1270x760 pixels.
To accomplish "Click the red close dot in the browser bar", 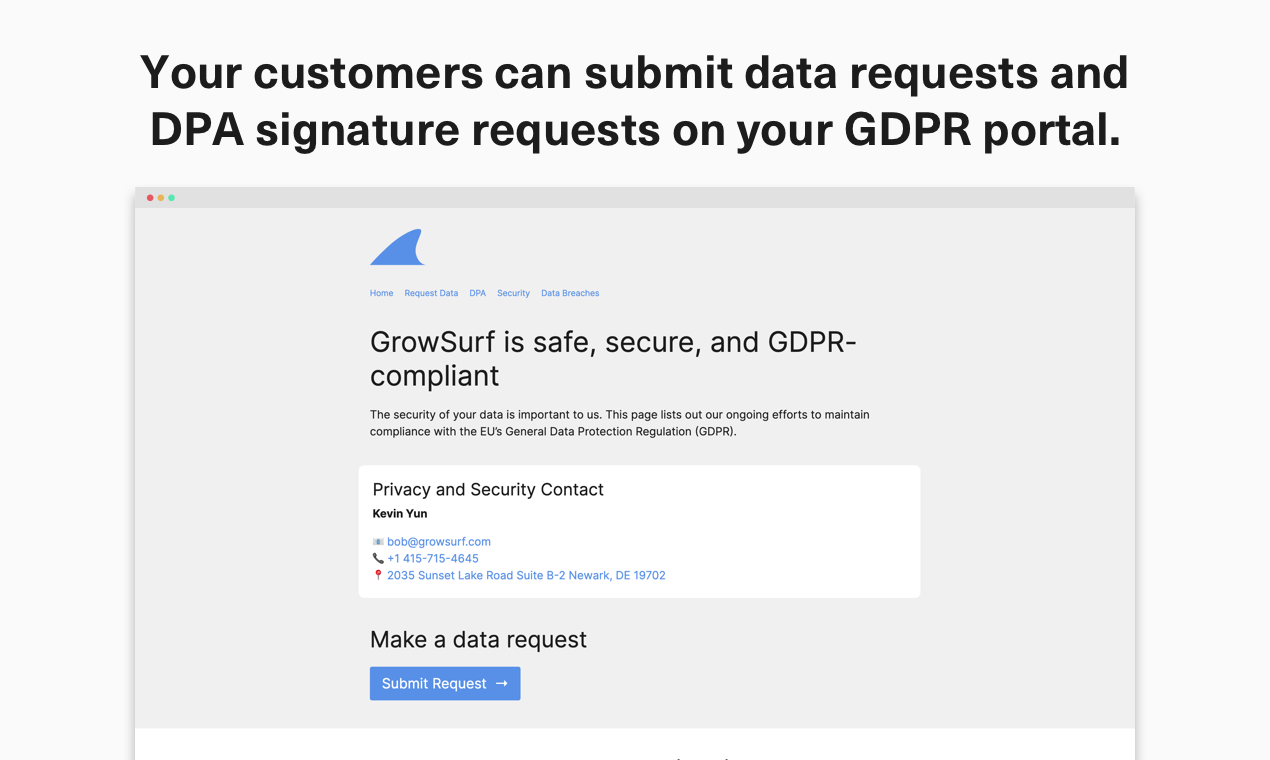I will pos(150,198).
